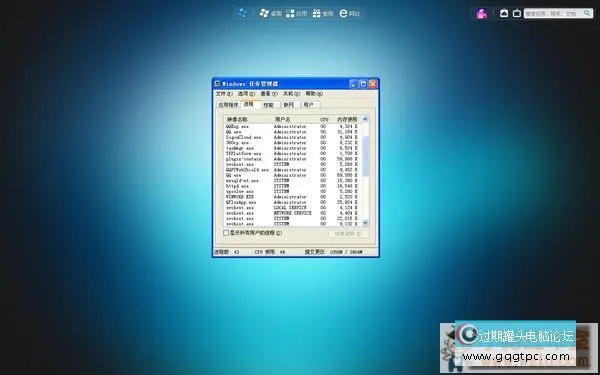Sort by the 内存使用 column header
The image size is (600, 375).
[x=346, y=119]
